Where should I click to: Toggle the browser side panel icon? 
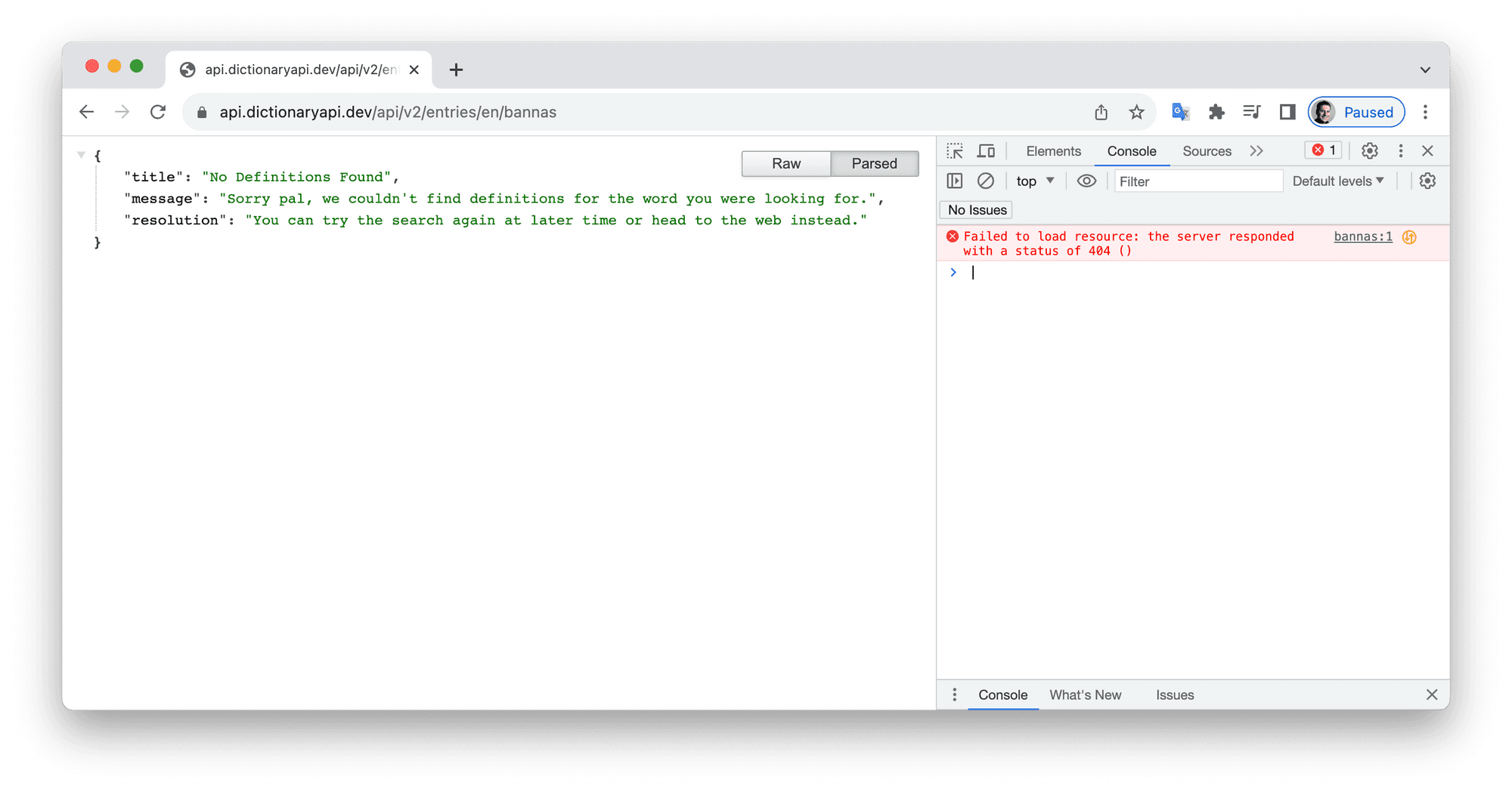pos(1287,112)
